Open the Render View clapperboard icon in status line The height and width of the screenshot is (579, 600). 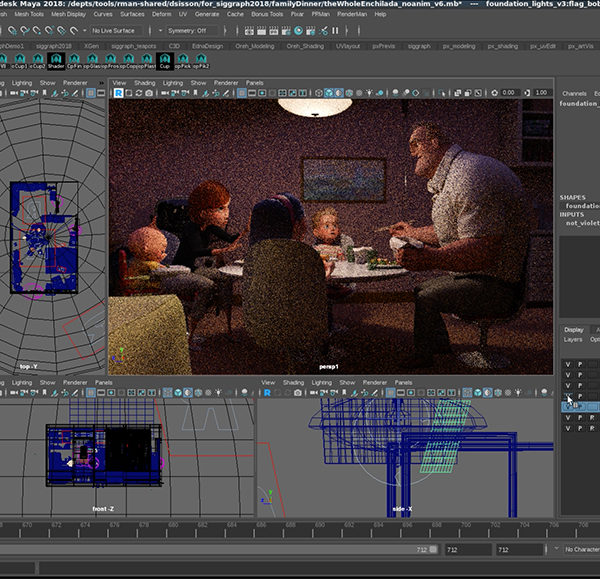point(249,31)
